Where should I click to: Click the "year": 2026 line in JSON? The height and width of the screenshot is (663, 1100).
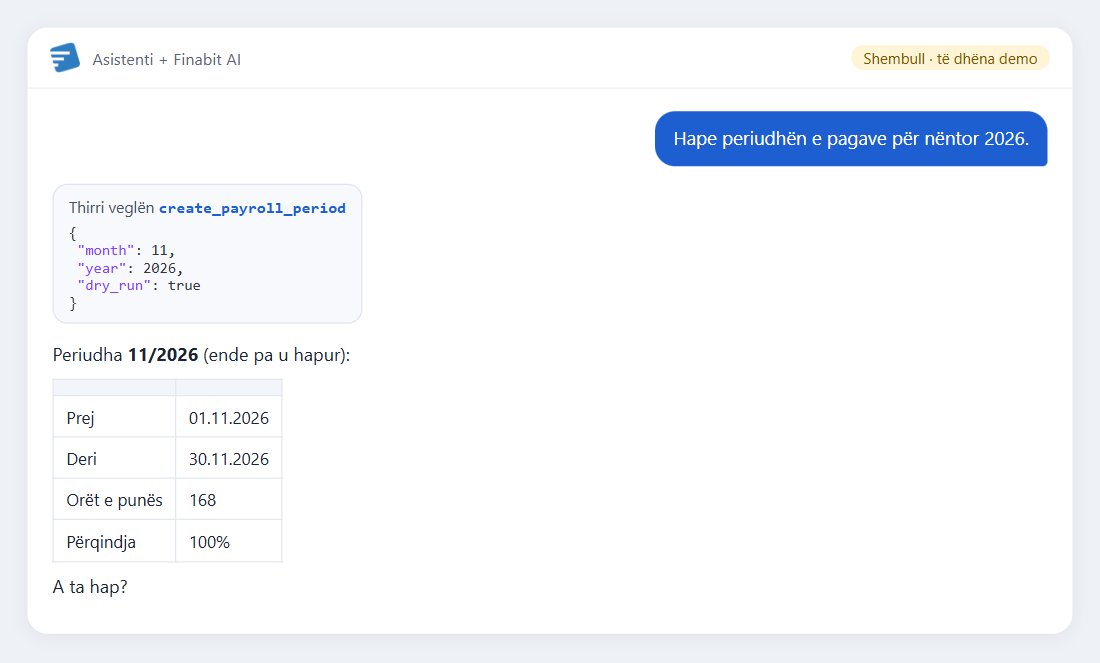pos(130,268)
